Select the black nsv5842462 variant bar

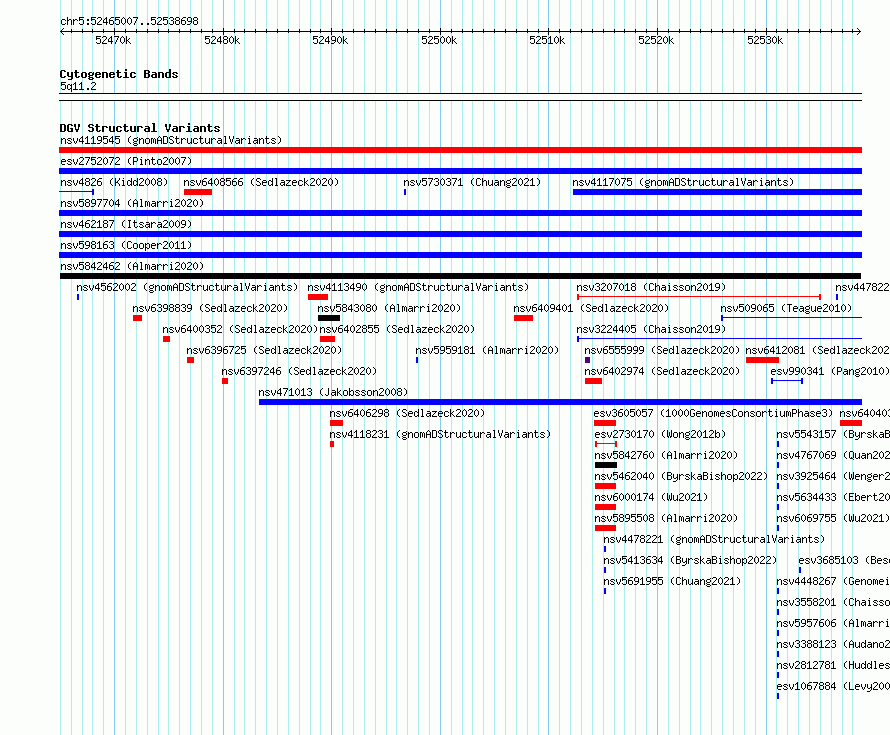click(460, 276)
